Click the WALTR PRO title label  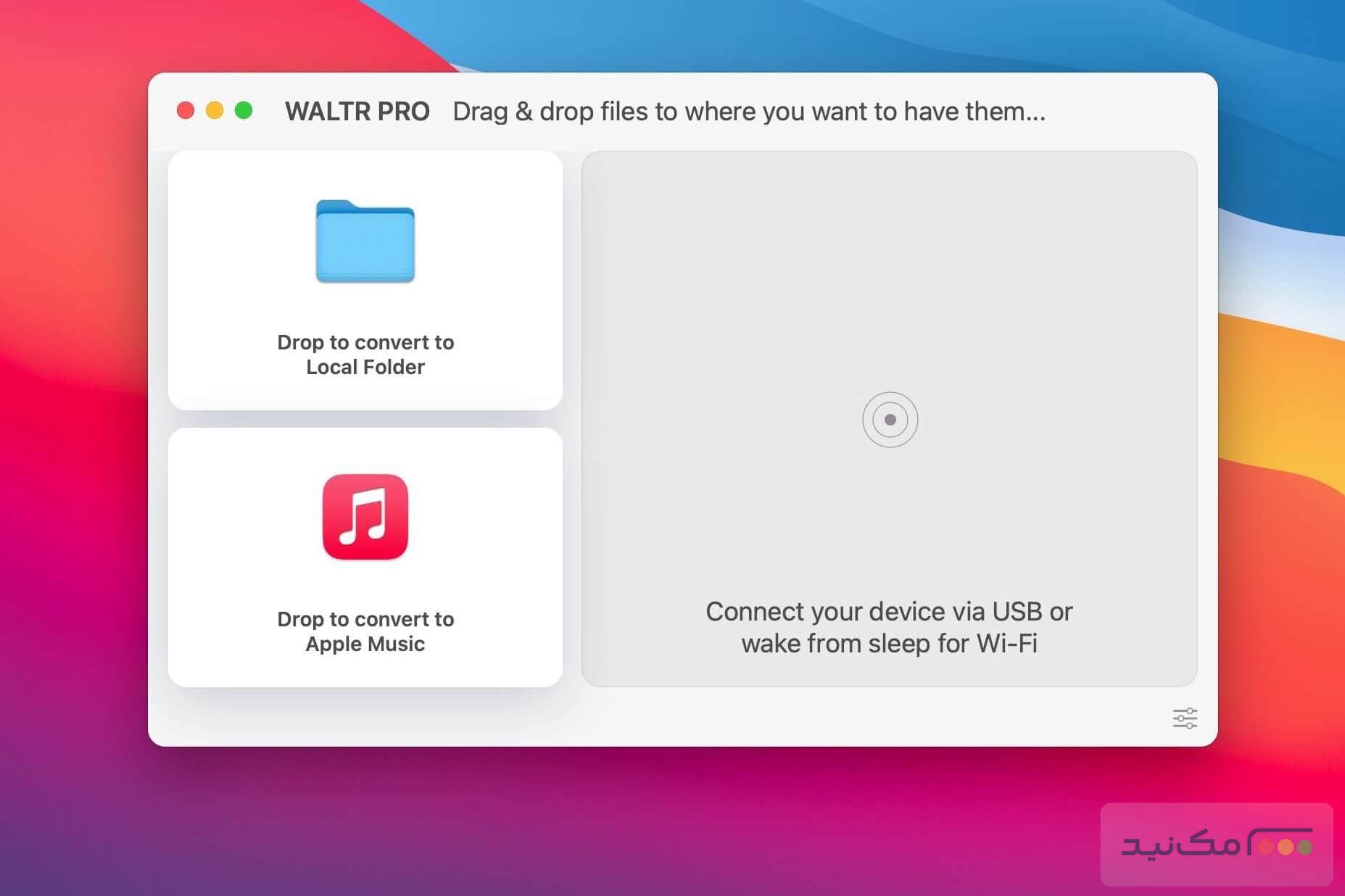(x=358, y=111)
